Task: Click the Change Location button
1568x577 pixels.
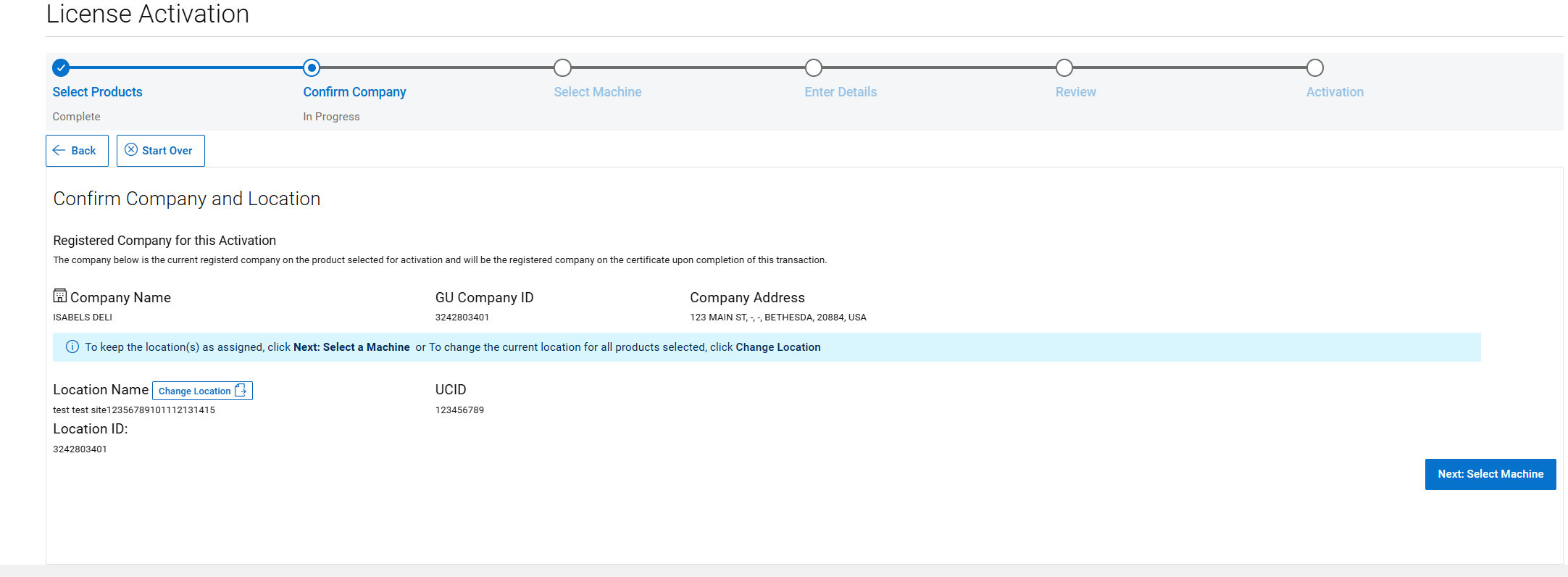Action: tap(202, 391)
